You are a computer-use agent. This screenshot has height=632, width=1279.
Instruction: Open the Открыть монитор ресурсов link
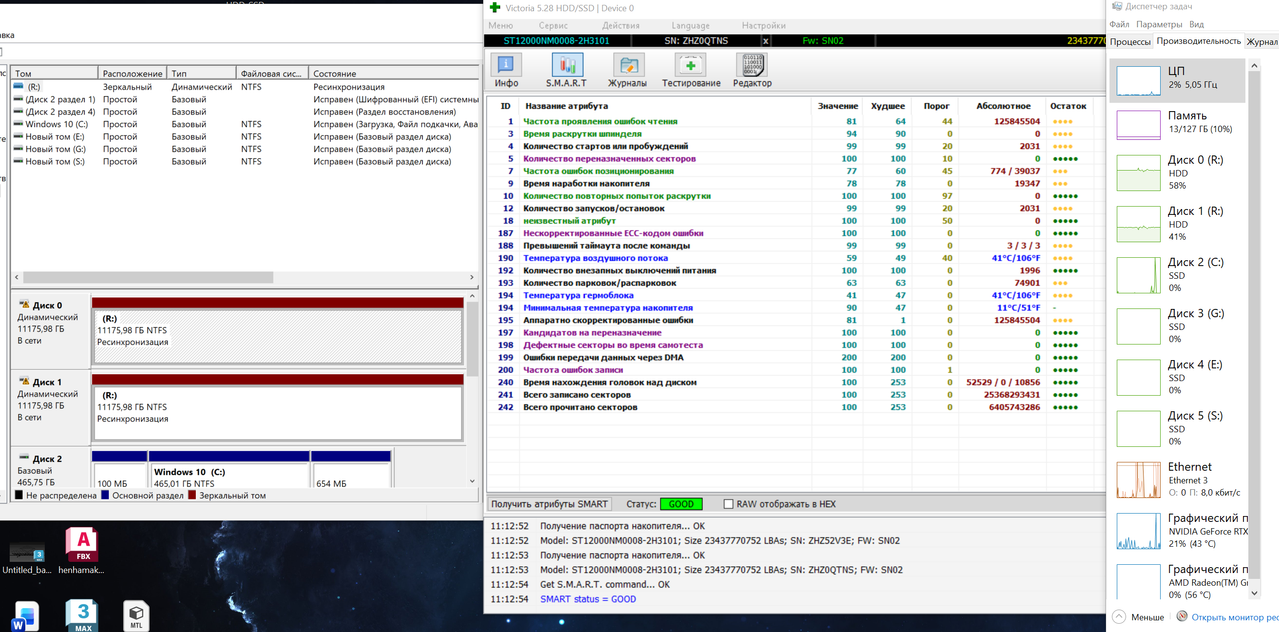(1235, 617)
